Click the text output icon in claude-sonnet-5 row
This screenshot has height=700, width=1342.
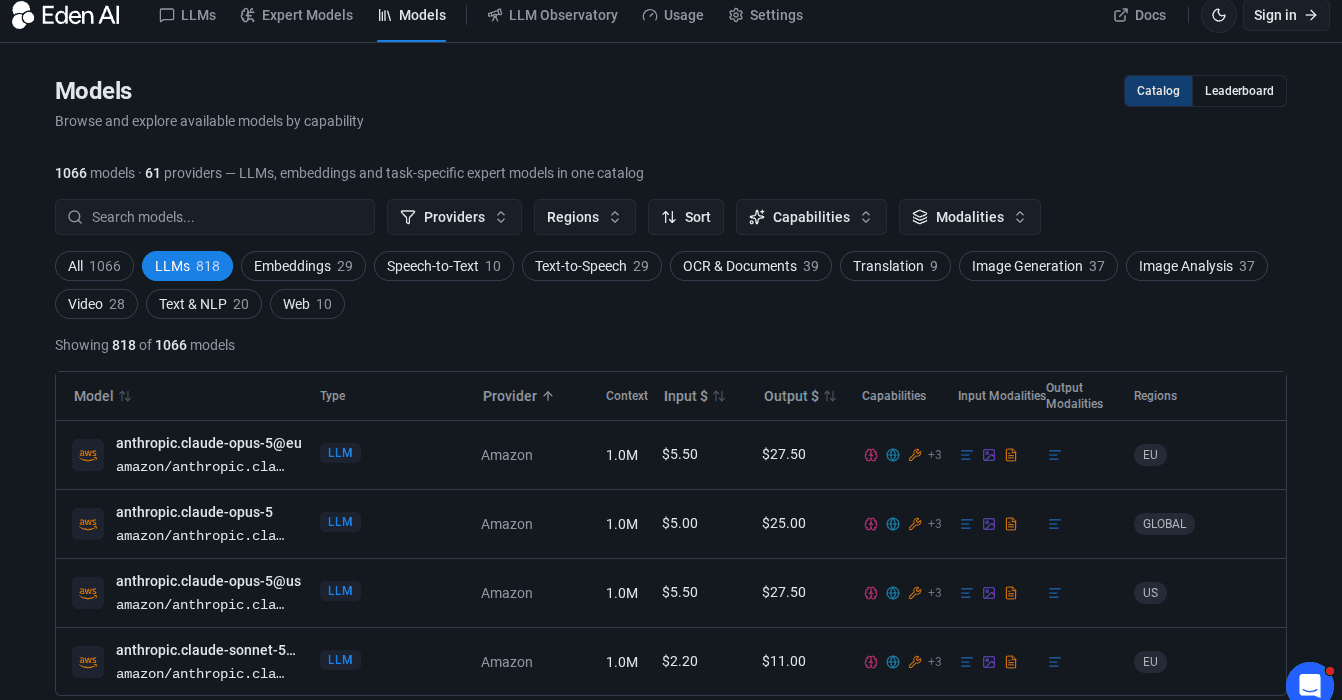(x=1055, y=662)
